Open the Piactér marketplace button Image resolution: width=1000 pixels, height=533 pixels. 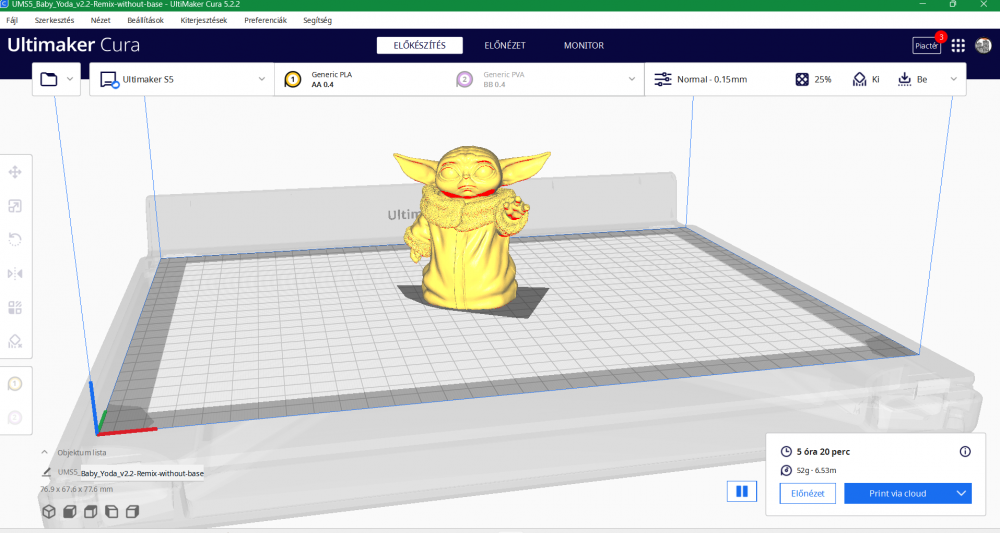[x=926, y=45]
